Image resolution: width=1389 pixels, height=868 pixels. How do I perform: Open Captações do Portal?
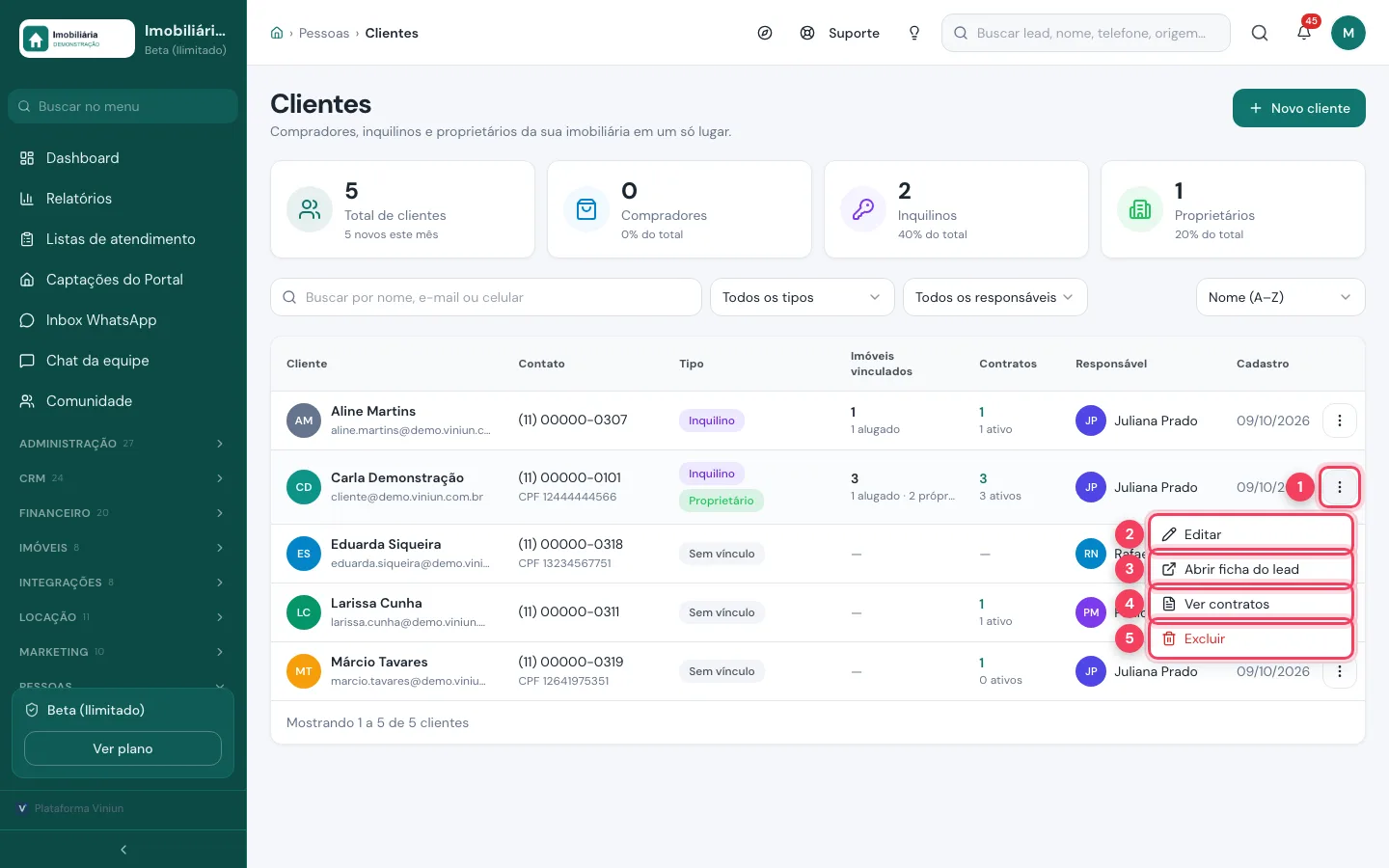pyautogui.click(x=123, y=280)
